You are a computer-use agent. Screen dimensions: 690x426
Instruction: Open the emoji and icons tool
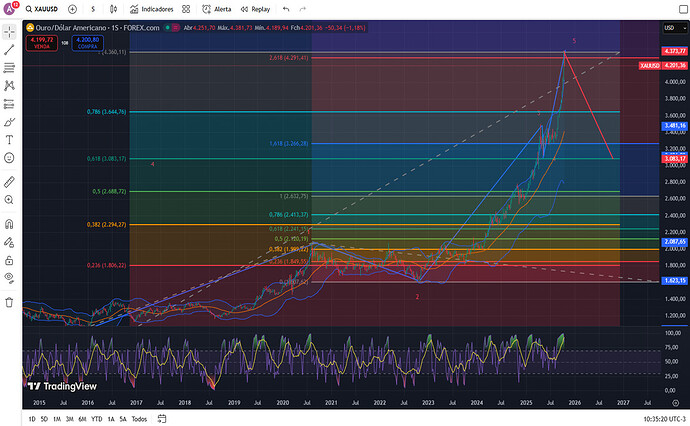(9, 158)
